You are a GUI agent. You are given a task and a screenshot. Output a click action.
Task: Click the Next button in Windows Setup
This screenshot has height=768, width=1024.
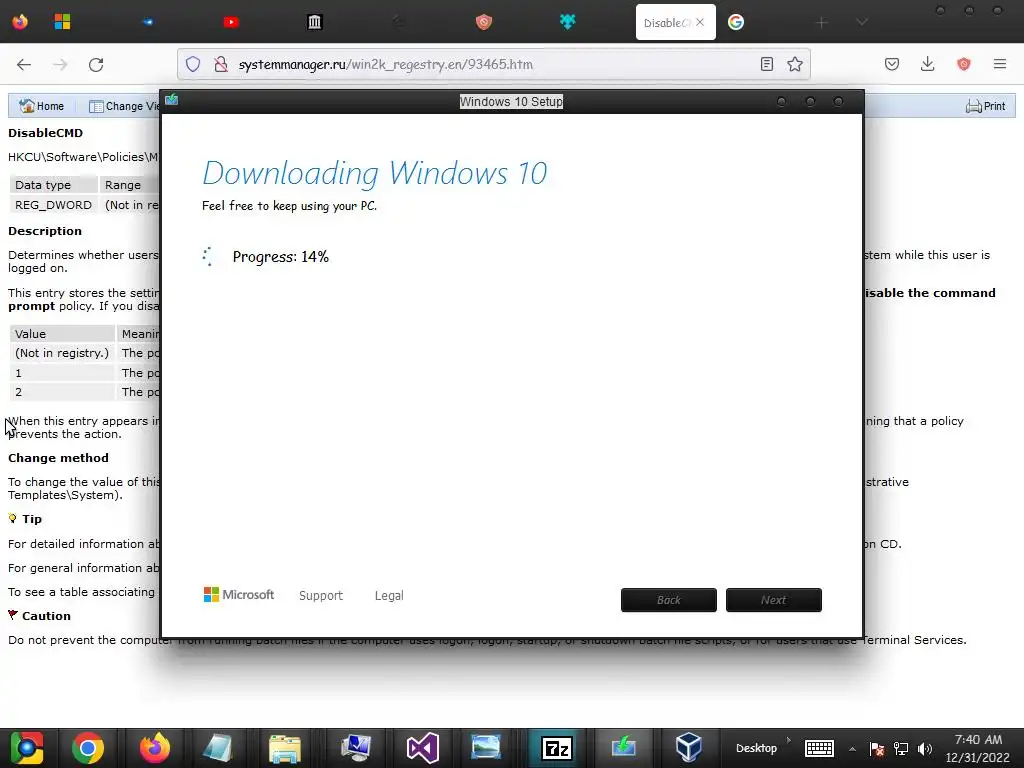(774, 600)
